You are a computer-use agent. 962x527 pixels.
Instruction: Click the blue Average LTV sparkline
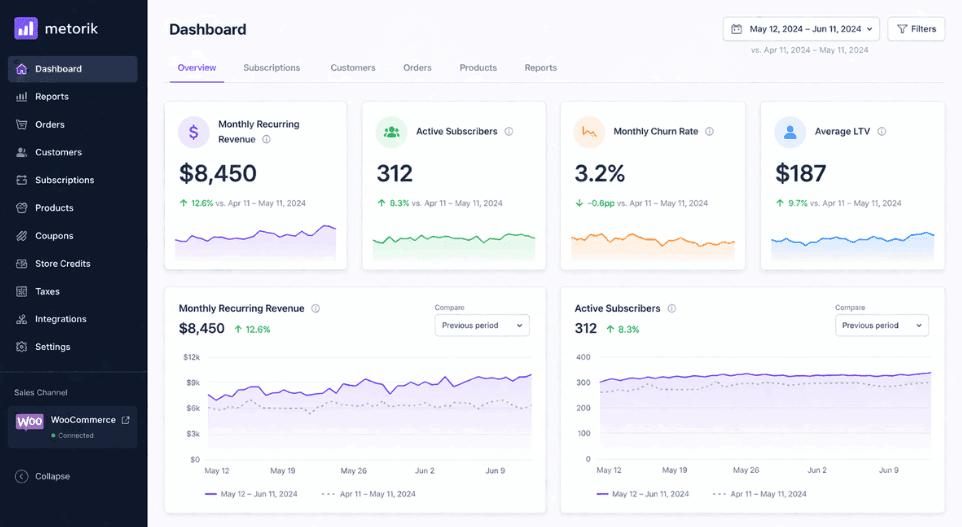[853, 246]
